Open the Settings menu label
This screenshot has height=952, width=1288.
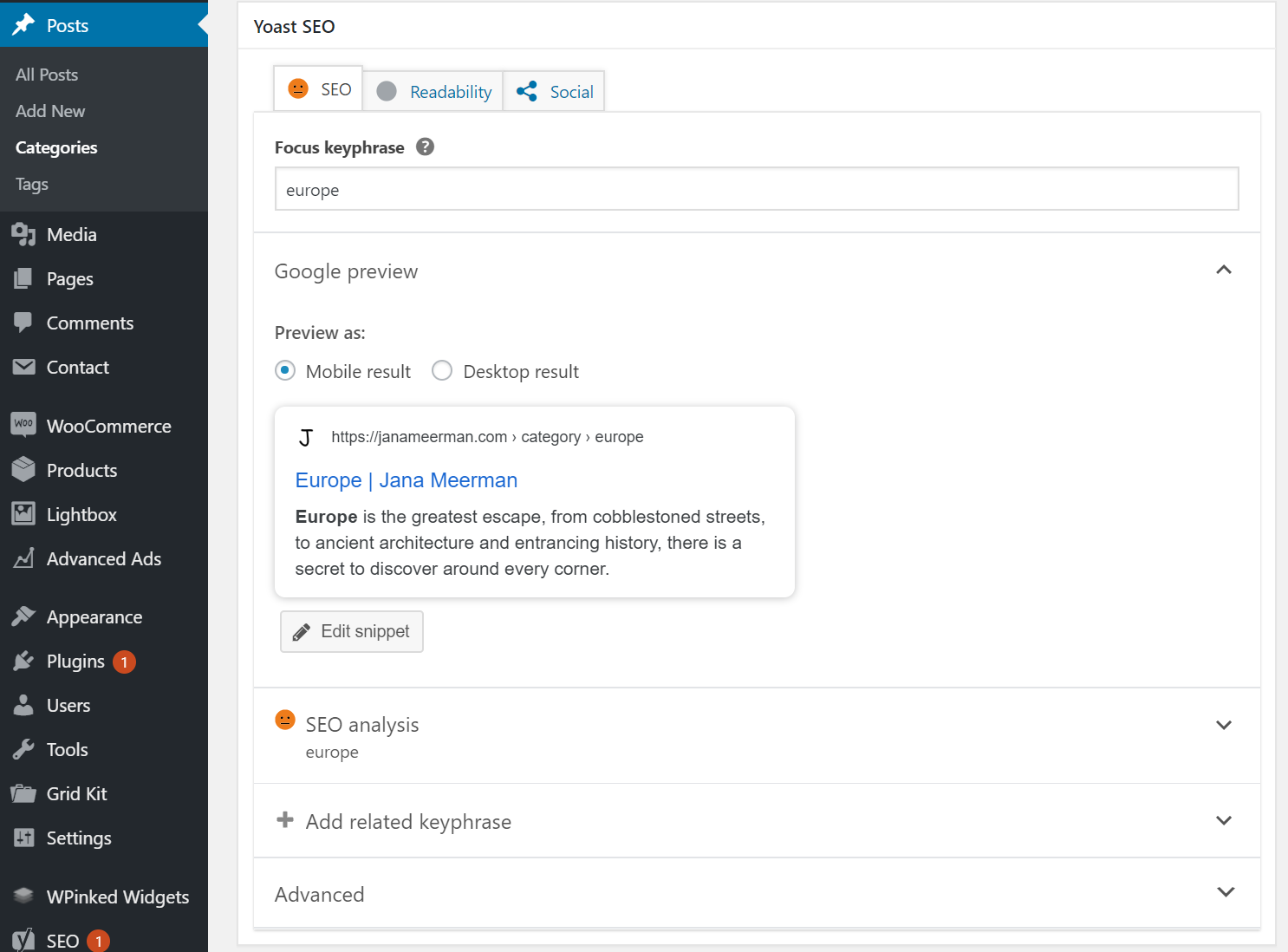(x=79, y=838)
